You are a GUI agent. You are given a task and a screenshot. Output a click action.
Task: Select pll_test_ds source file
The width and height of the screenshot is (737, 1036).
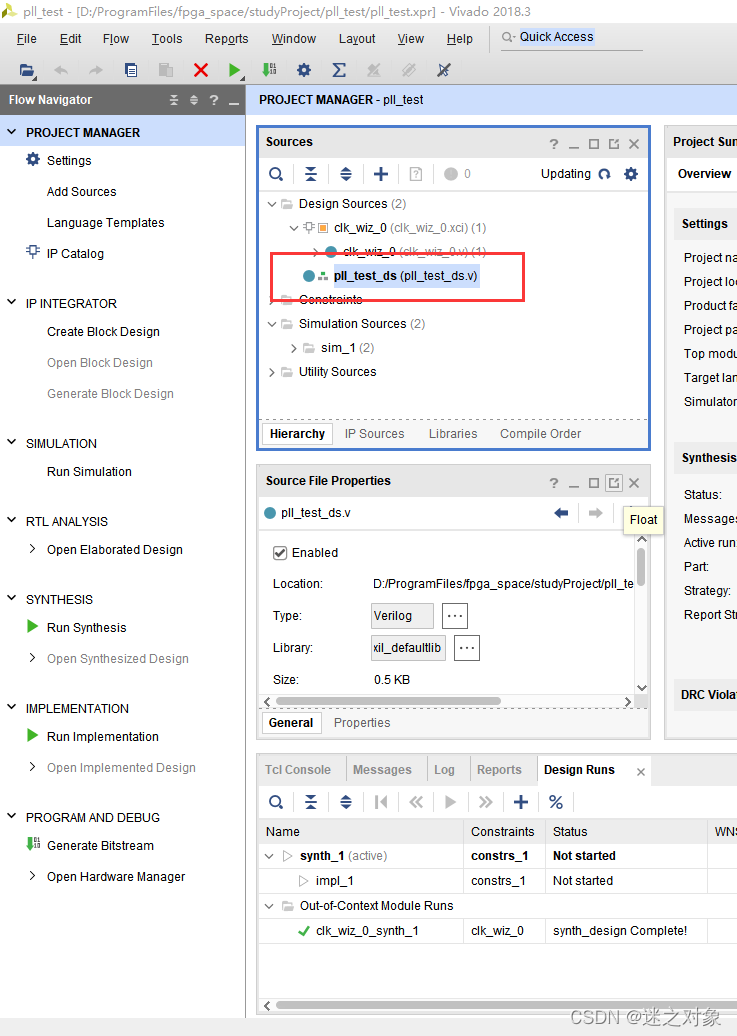pyautogui.click(x=405, y=276)
